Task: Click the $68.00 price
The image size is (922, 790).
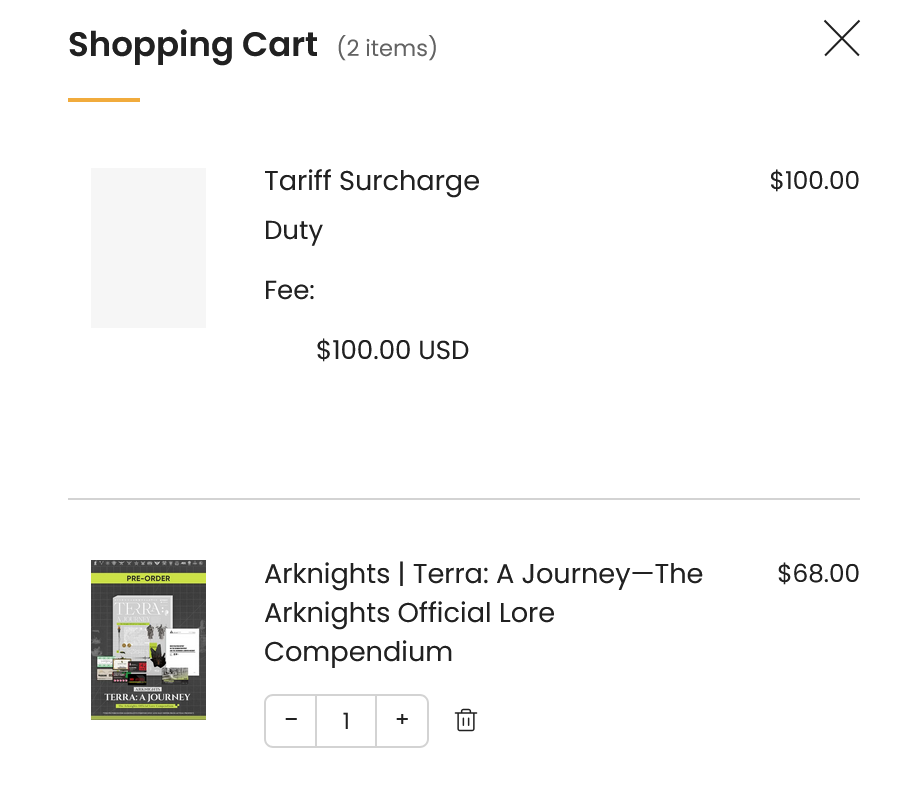Action: (817, 574)
